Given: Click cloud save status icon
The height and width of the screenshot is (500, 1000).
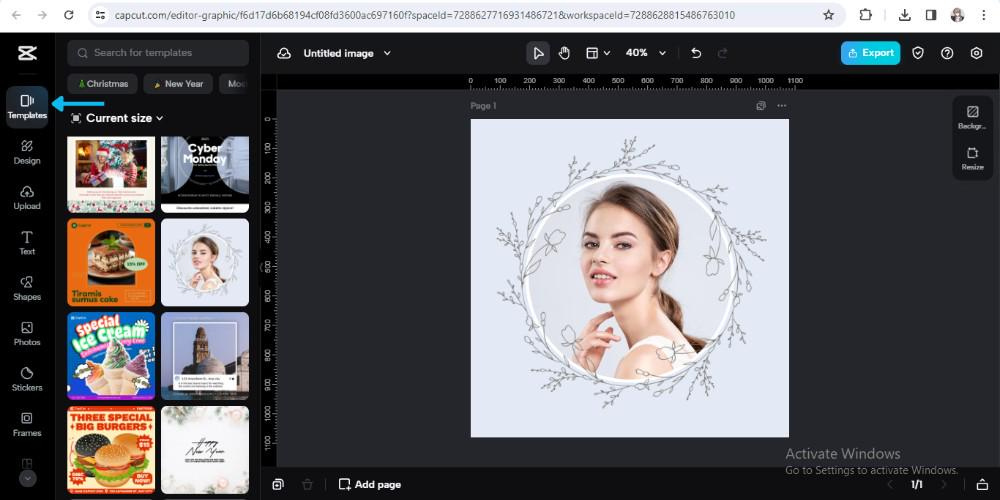Looking at the screenshot, I should pyautogui.click(x=284, y=53).
